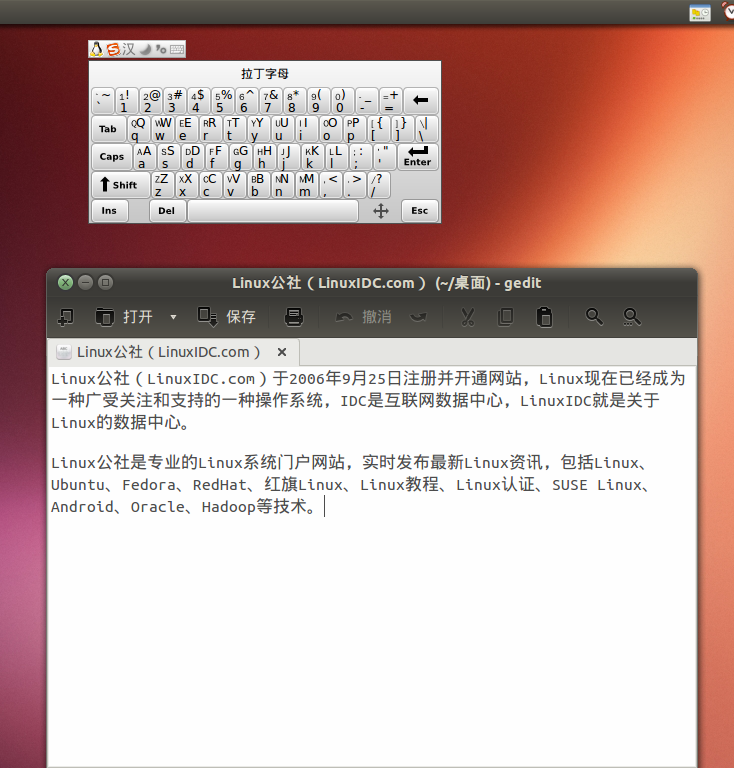Click the R key on virtual keyboard
Screen dimensions: 734x768
click(211, 129)
